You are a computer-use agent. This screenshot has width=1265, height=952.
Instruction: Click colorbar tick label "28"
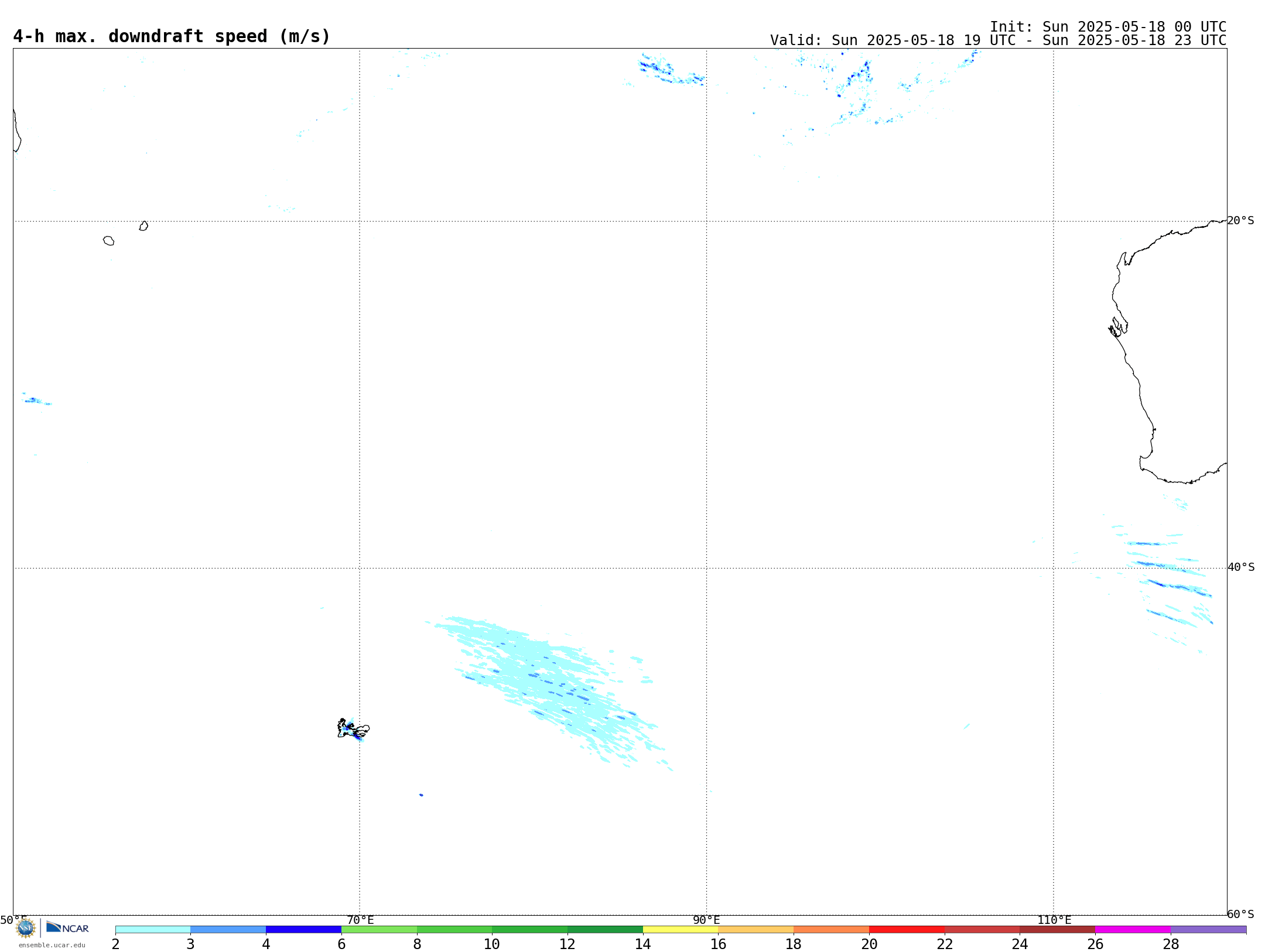click(x=1171, y=944)
